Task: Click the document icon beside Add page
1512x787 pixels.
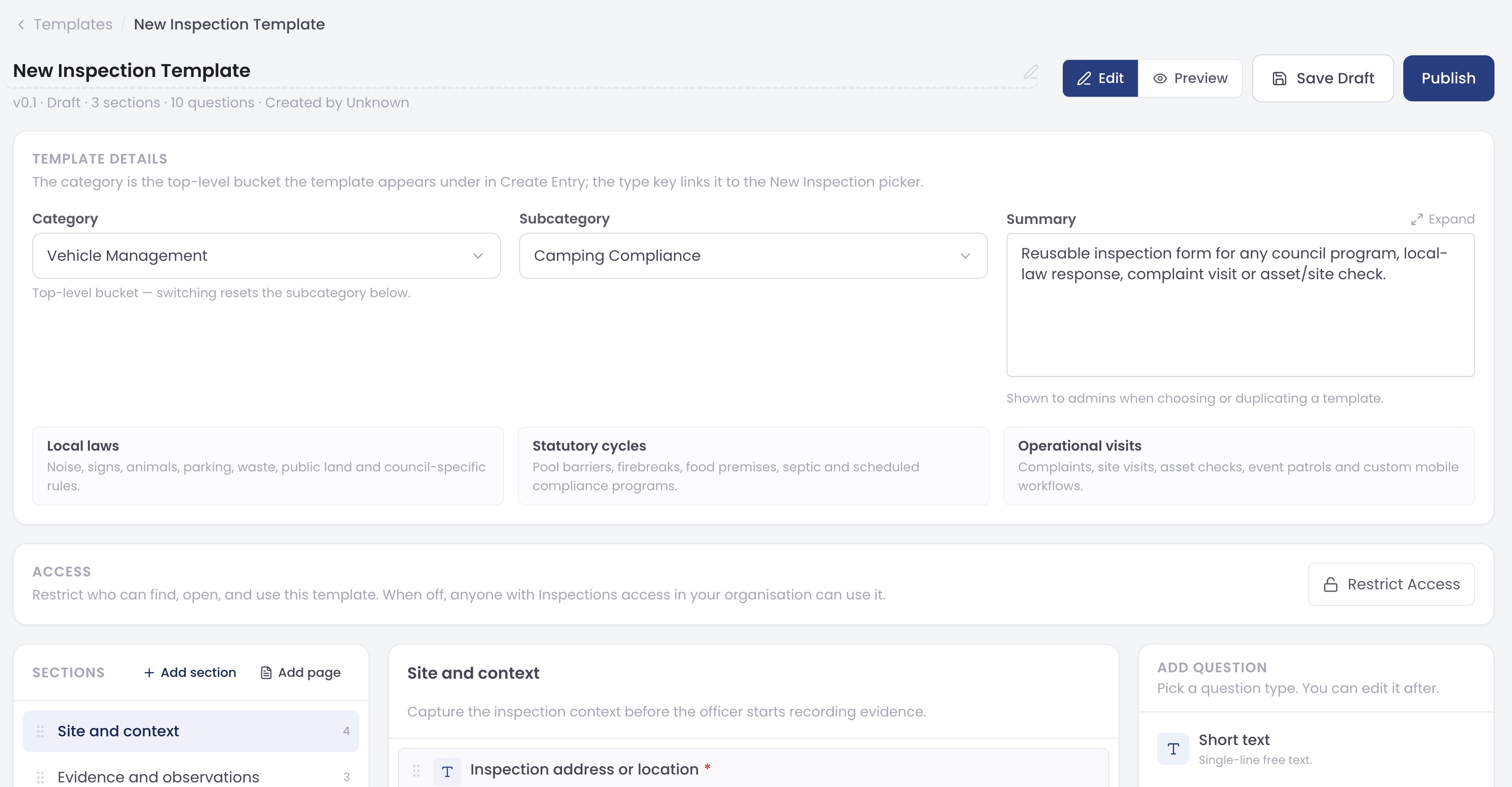Action: pos(266,673)
